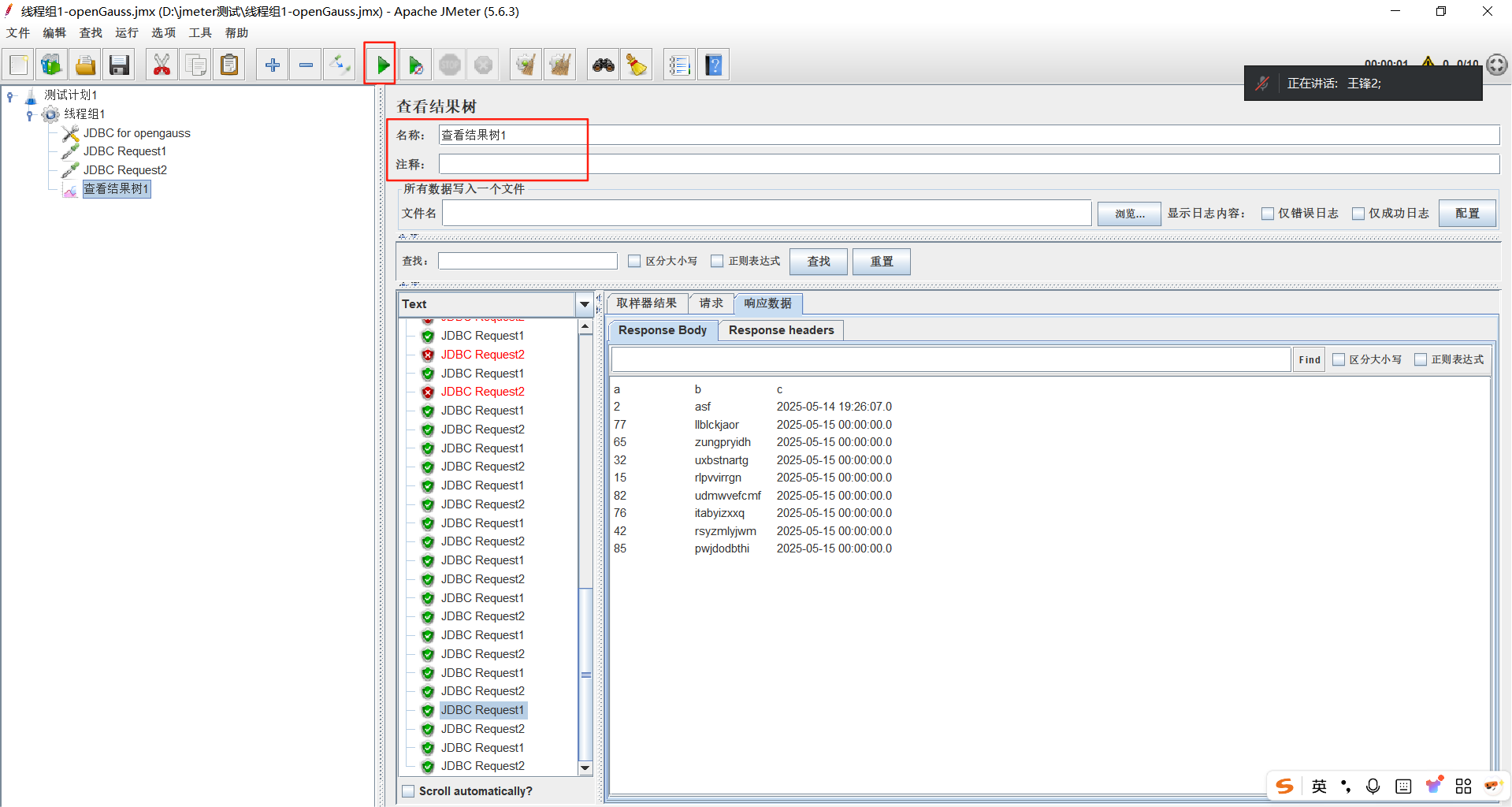Click results list scrollbar down arrow
The width and height of the screenshot is (1512, 807).
(x=585, y=768)
